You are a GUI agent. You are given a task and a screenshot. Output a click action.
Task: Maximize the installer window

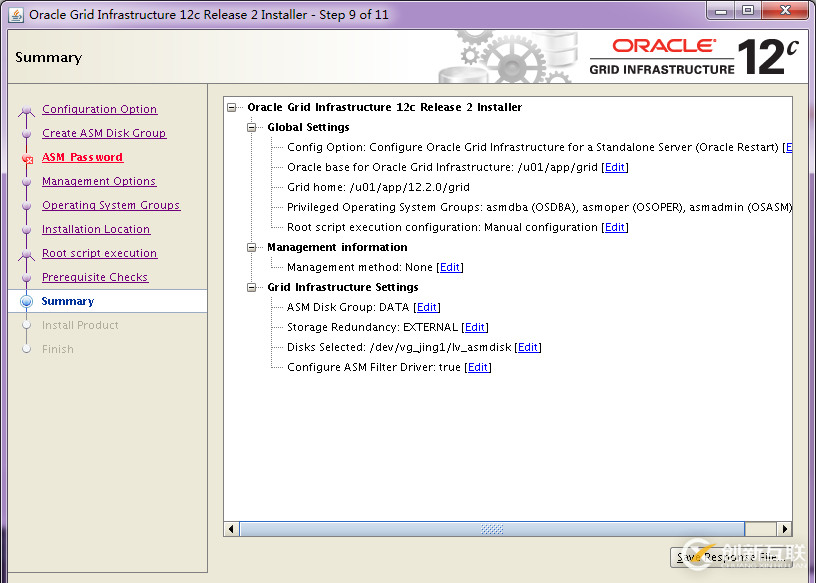point(748,11)
